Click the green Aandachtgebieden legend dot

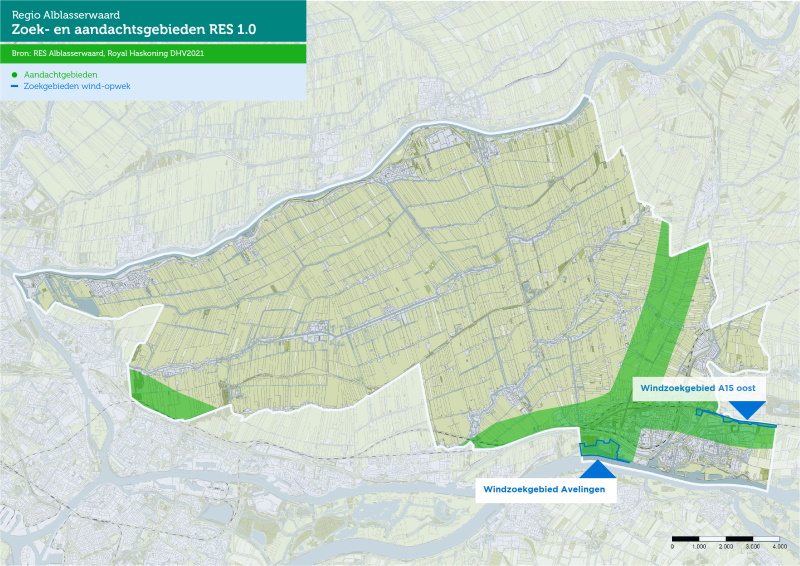15,74
